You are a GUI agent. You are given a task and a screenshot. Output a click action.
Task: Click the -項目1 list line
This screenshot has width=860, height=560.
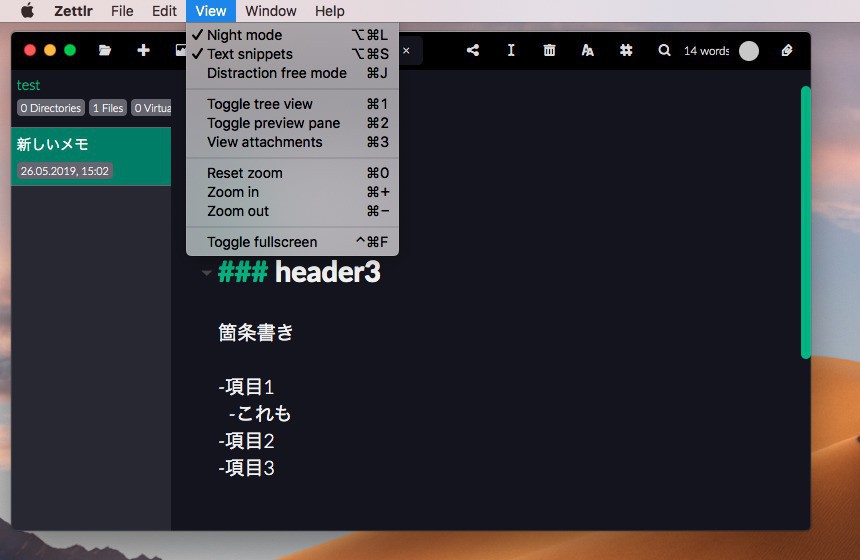point(246,387)
